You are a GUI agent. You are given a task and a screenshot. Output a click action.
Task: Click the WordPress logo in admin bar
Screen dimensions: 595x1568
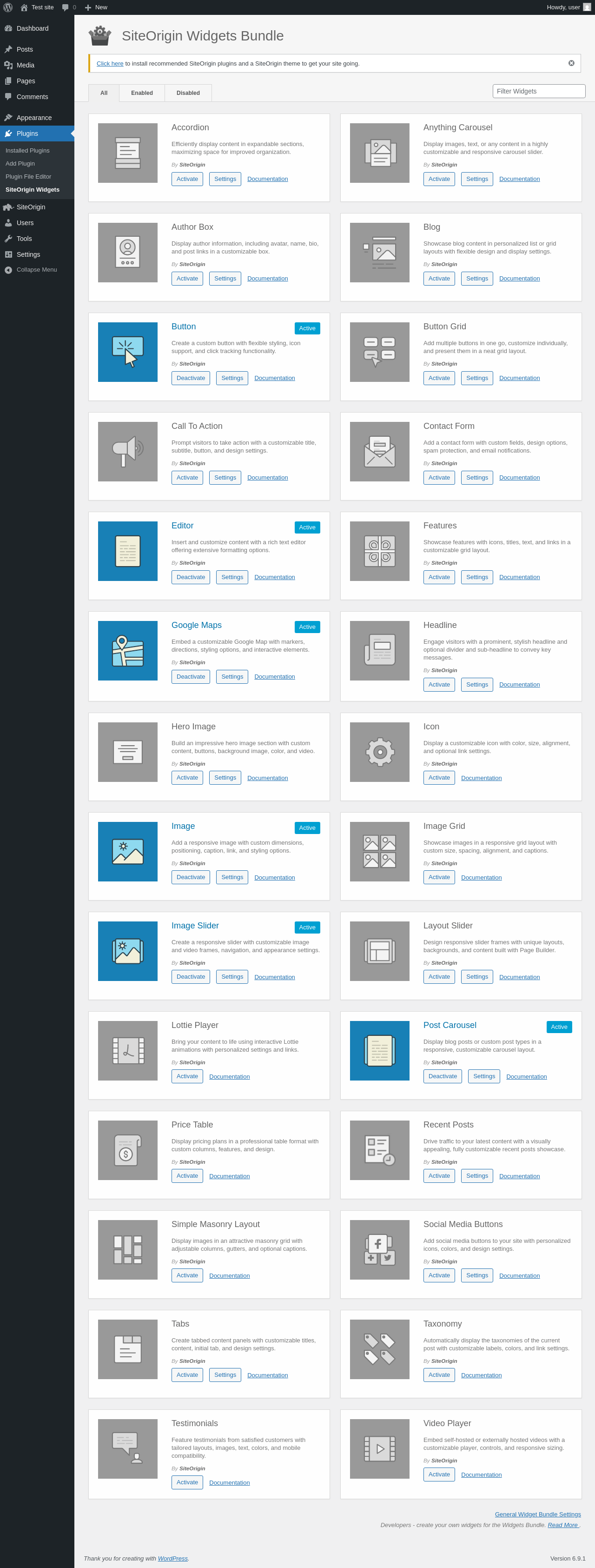point(8,7)
